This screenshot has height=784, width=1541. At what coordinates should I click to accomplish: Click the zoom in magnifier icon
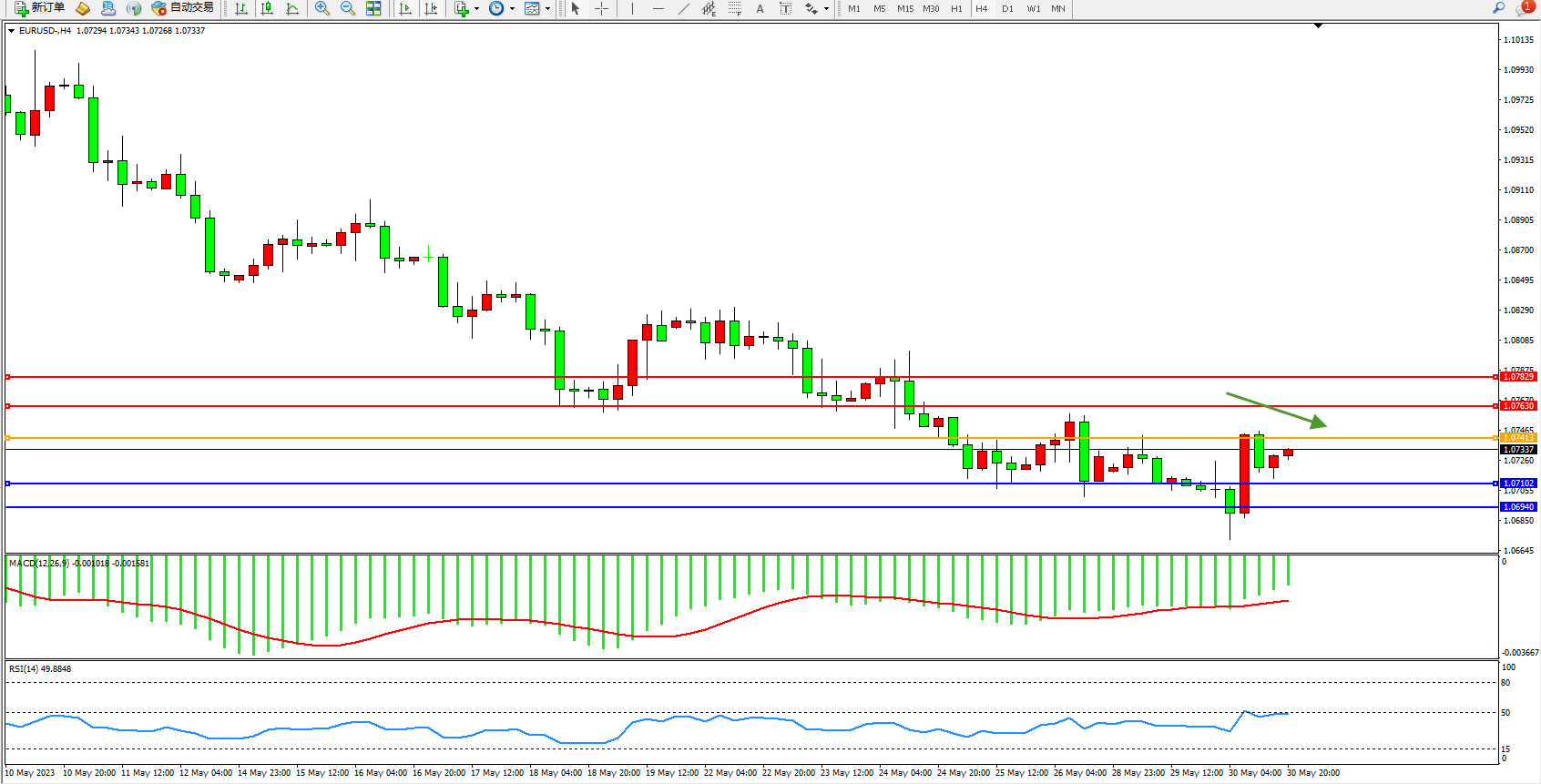coord(322,8)
